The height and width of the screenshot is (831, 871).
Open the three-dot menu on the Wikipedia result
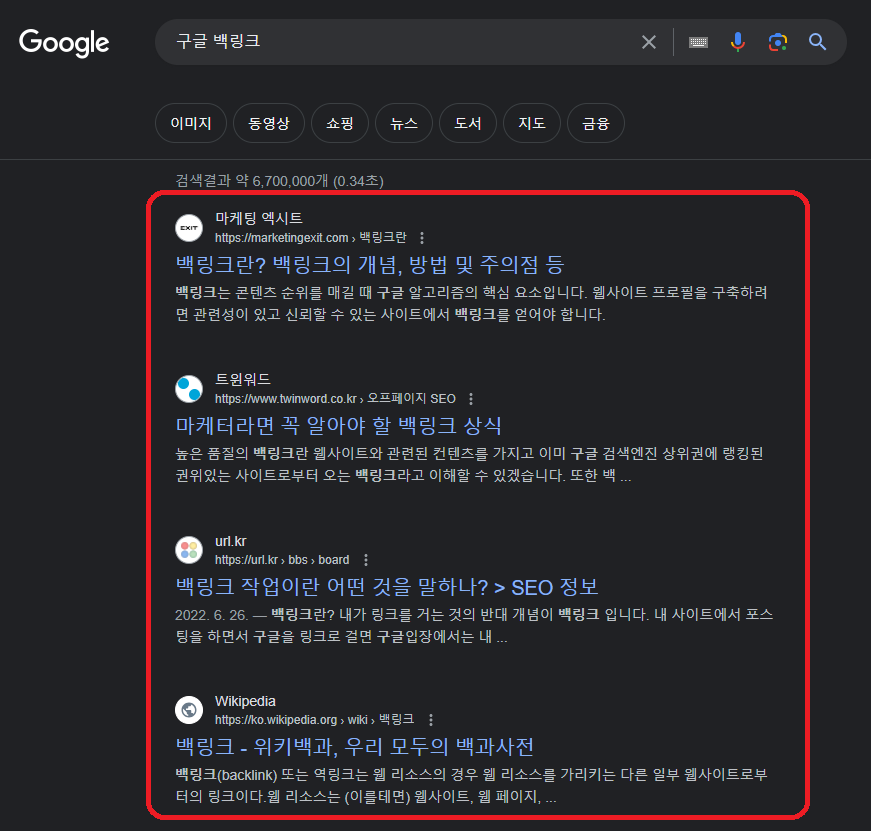(x=430, y=718)
